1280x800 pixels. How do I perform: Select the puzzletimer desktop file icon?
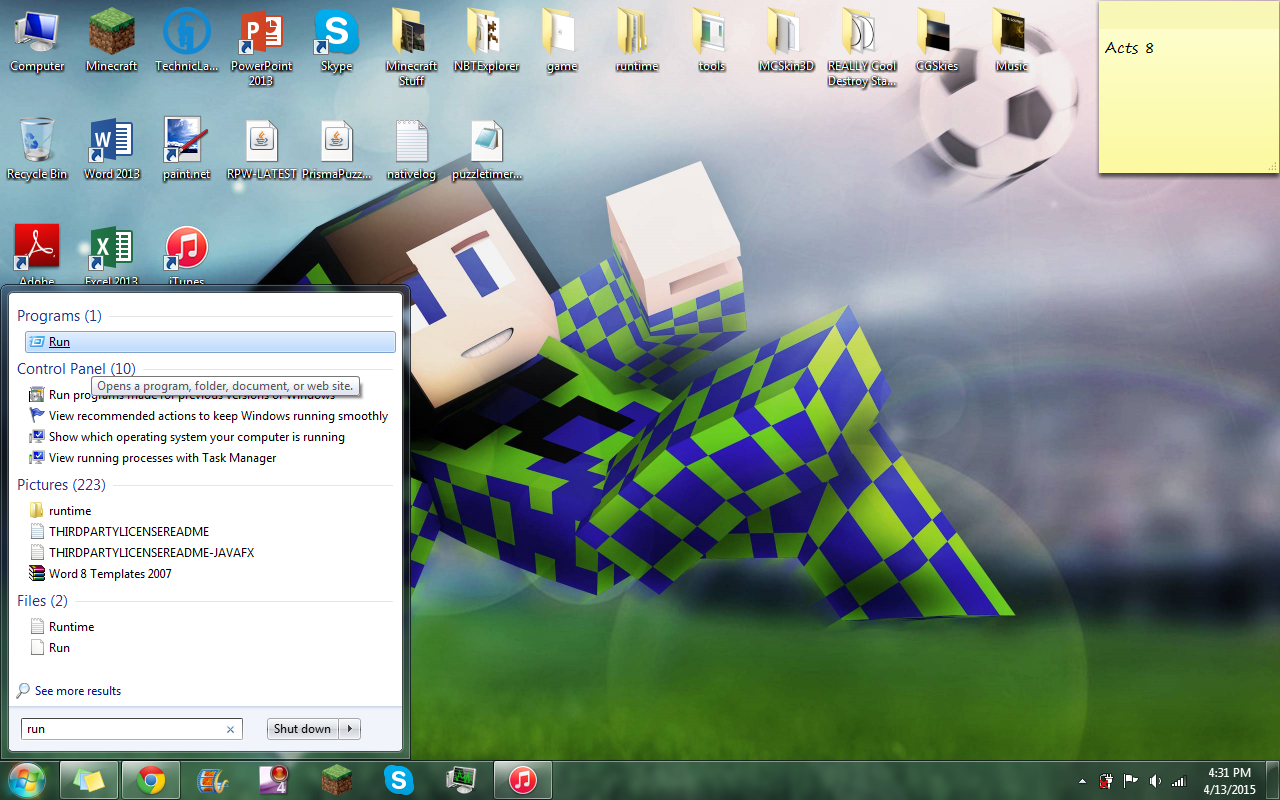[x=487, y=148]
